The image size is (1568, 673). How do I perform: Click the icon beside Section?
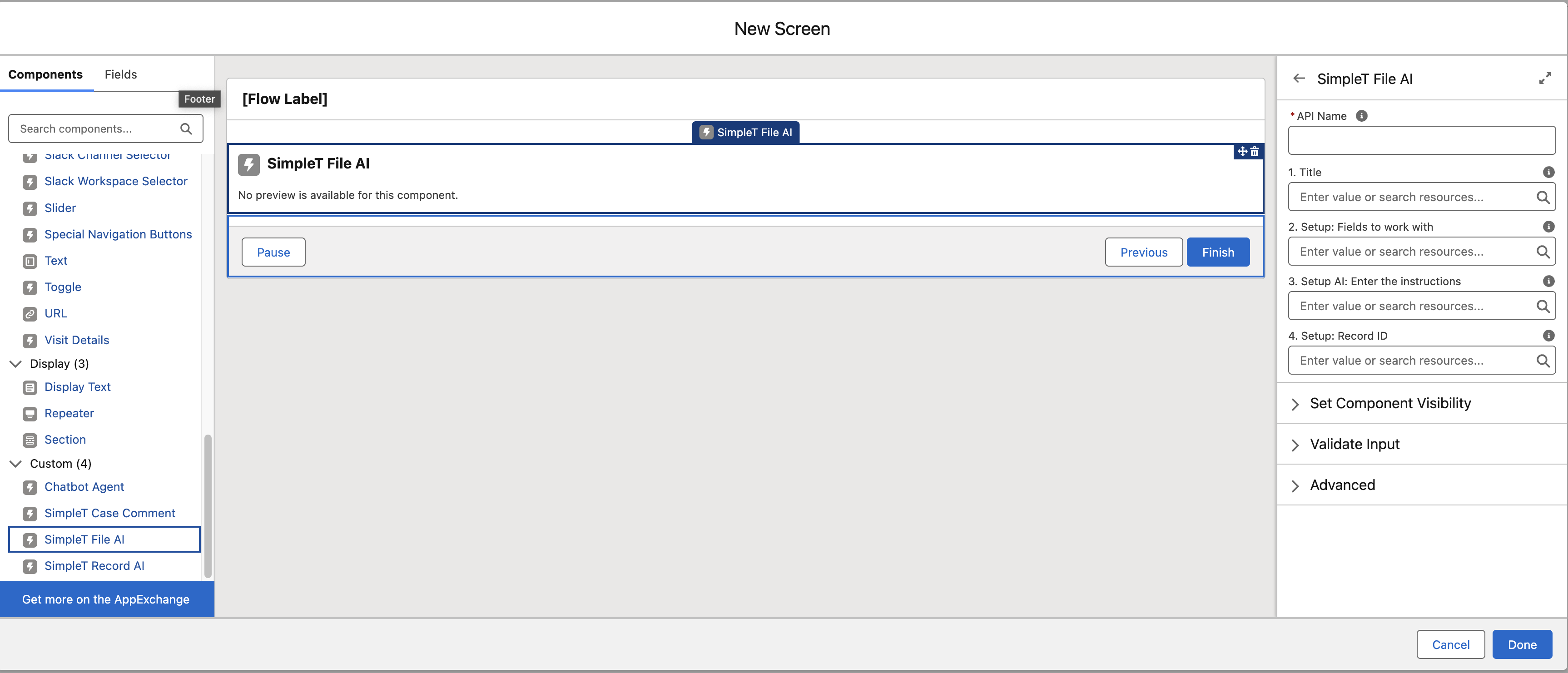tap(30, 440)
